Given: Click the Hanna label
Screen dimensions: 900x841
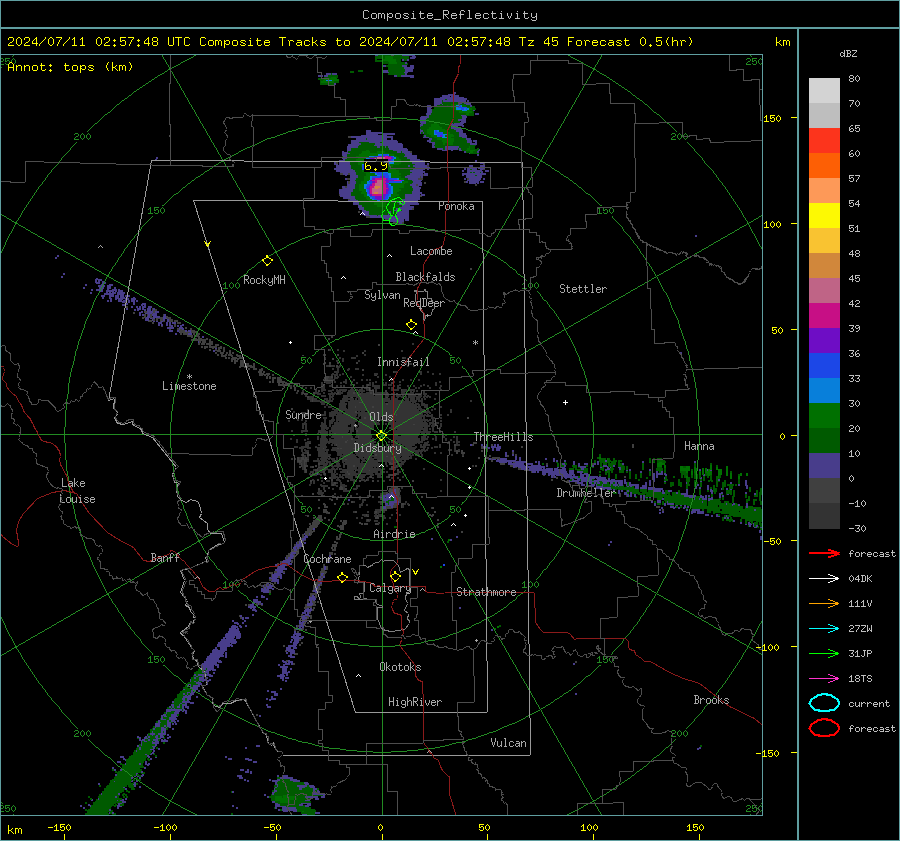Looking at the screenshot, I should click(699, 446).
